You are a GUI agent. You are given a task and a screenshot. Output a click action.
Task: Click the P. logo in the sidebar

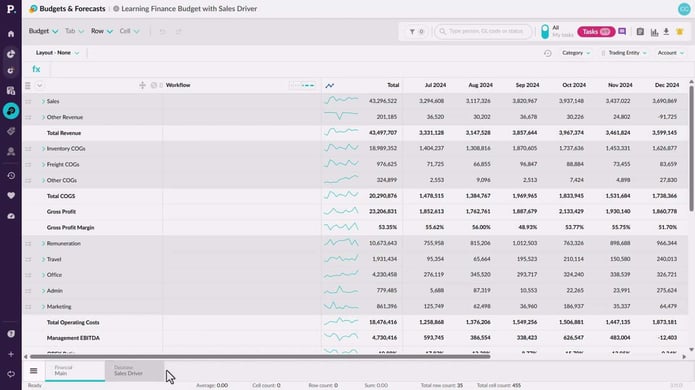pos(11,9)
